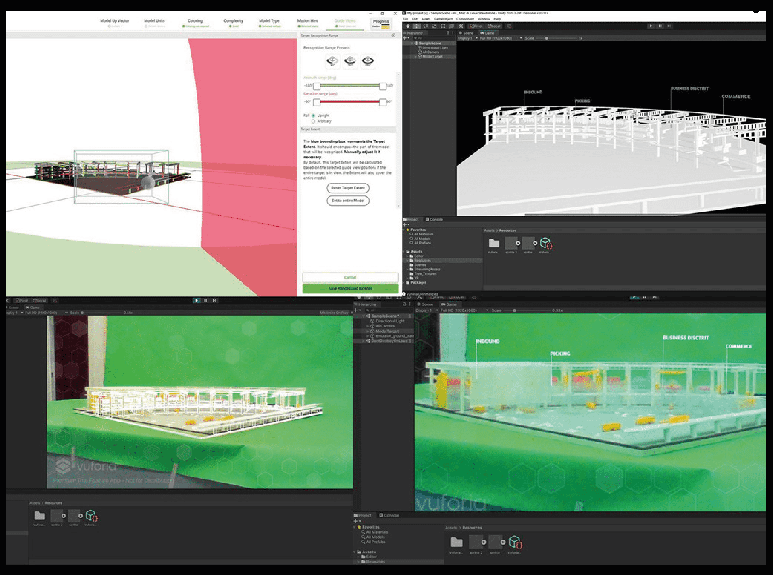Image resolution: width=773 pixels, height=575 pixels.
Task: Select the ARCamera object in top-right Hierarchy
Action: click(431, 52)
